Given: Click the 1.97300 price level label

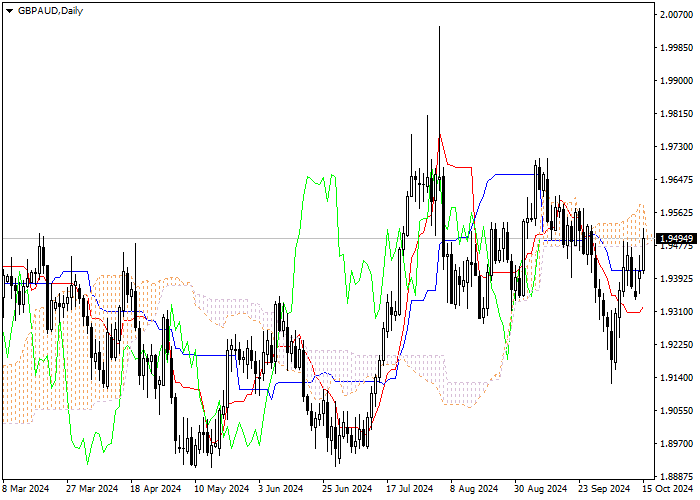Looking at the screenshot, I should [x=676, y=147].
